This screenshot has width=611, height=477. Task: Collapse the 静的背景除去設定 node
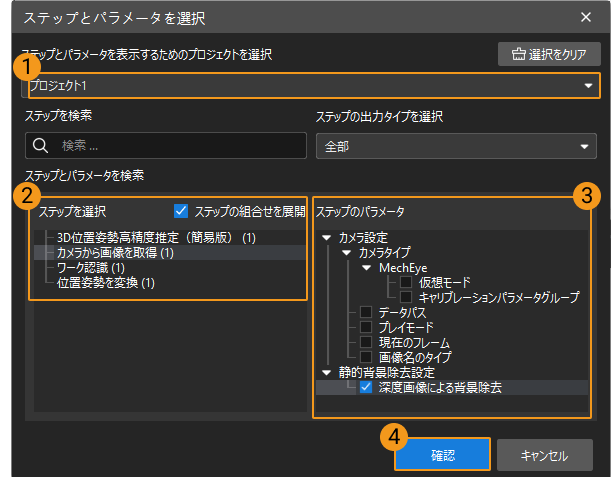[x=328, y=372]
